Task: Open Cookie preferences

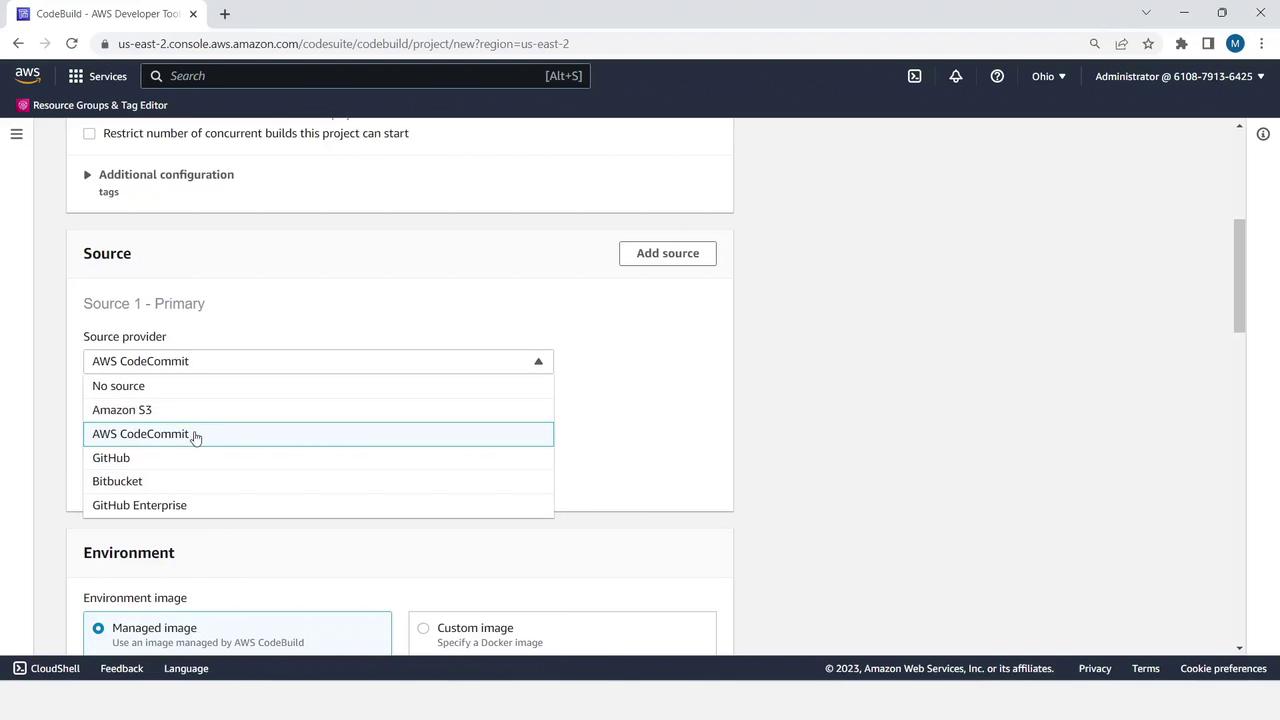Action: pyautogui.click(x=1223, y=669)
